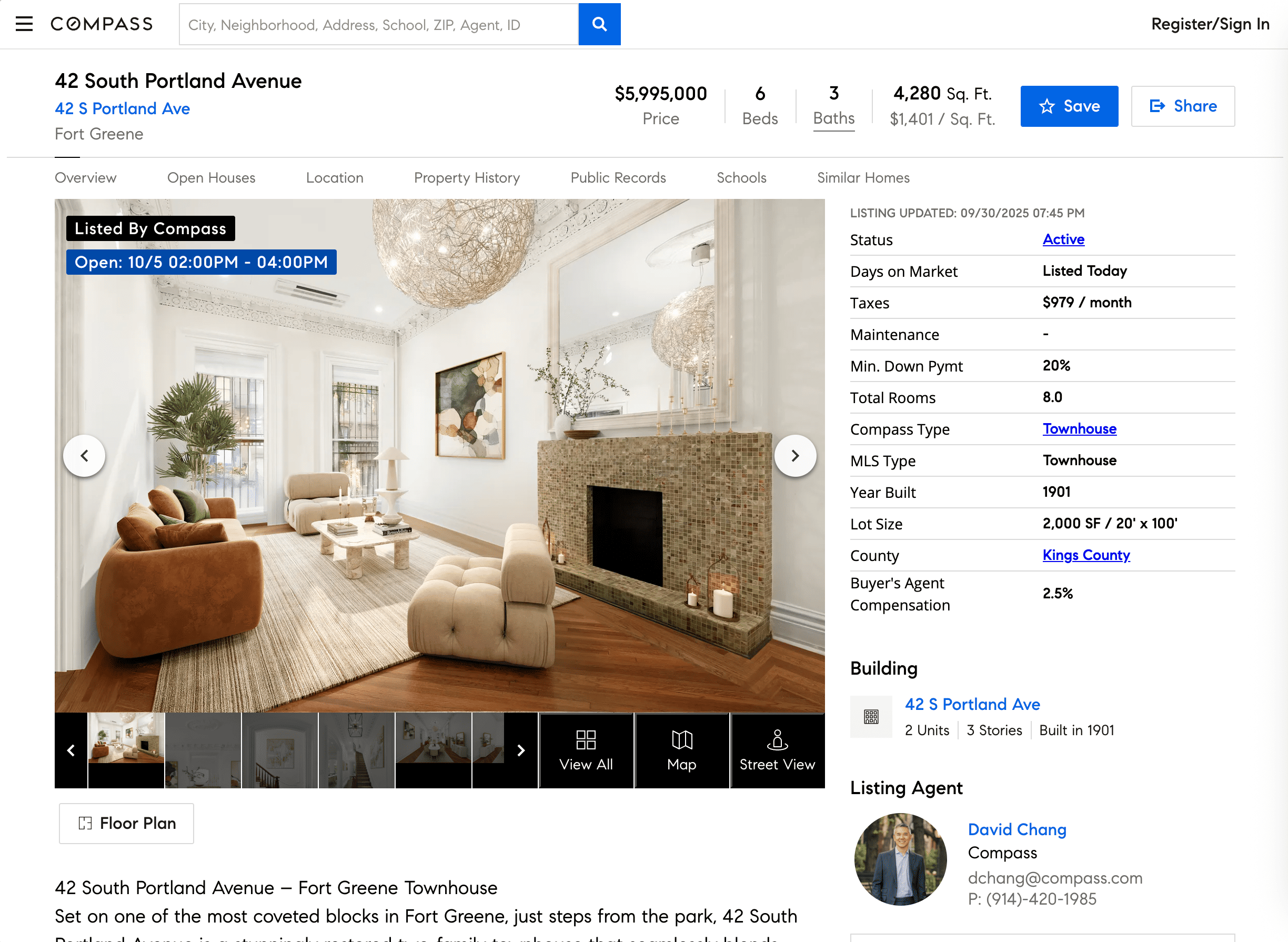The height and width of the screenshot is (942, 1288).
Task: Open listing agent David Chang's profile
Action: click(1017, 830)
